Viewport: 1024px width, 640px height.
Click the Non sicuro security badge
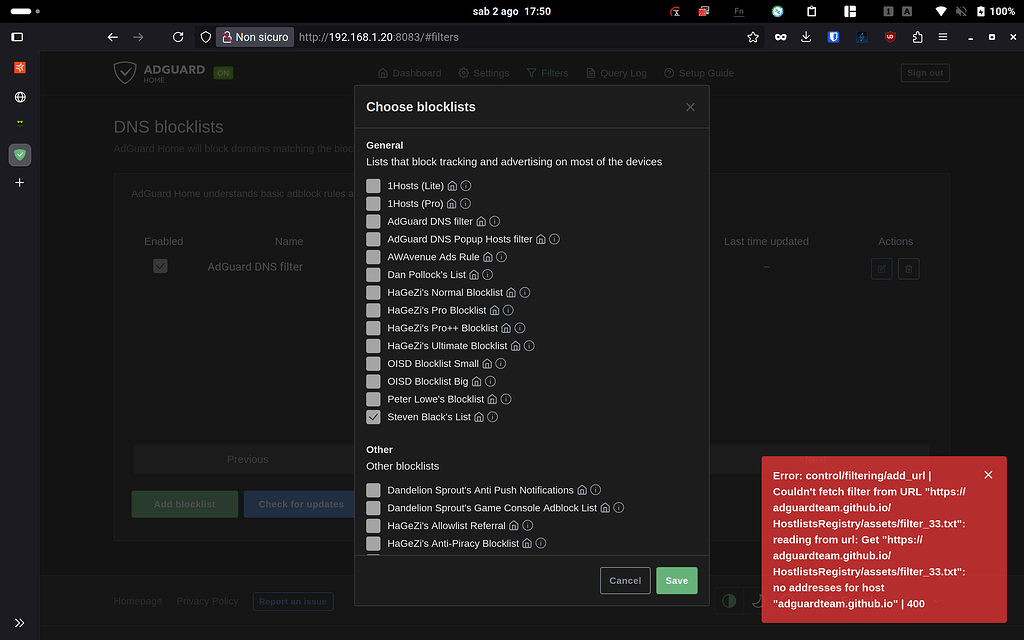(255, 37)
